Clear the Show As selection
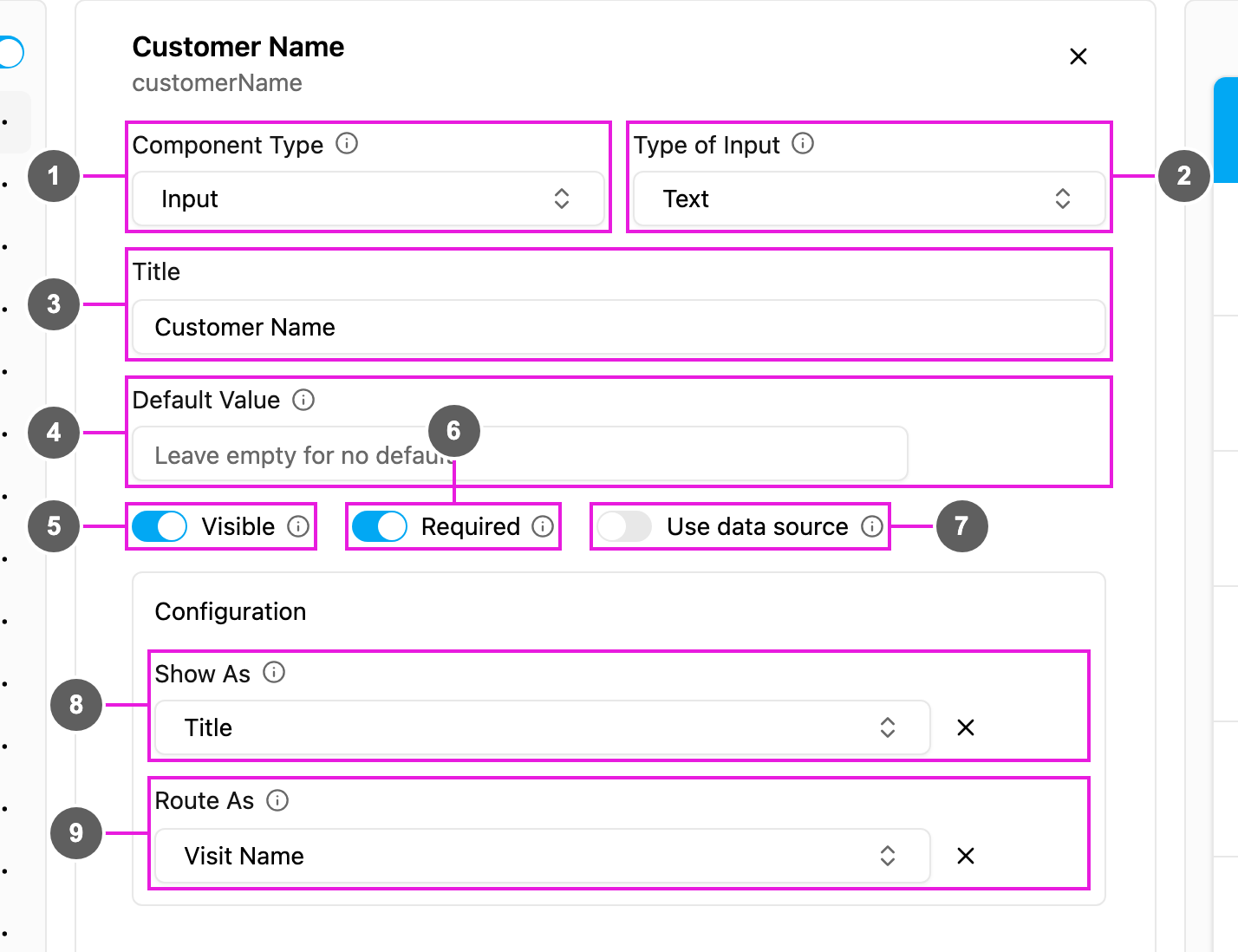This screenshot has width=1238, height=952. point(966,727)
